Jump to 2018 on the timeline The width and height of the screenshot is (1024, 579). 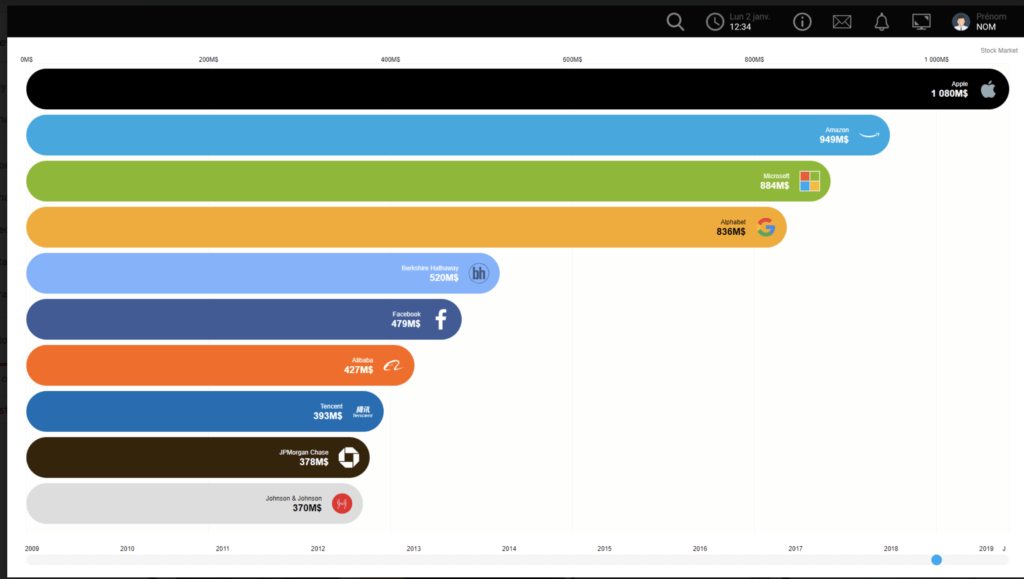point(891,548)
